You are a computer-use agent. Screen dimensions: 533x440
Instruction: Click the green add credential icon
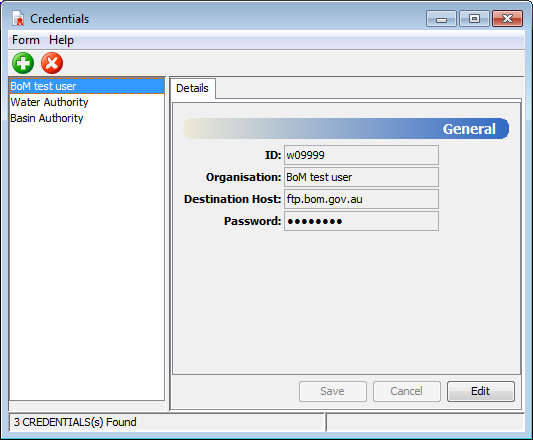pos(23,63)
